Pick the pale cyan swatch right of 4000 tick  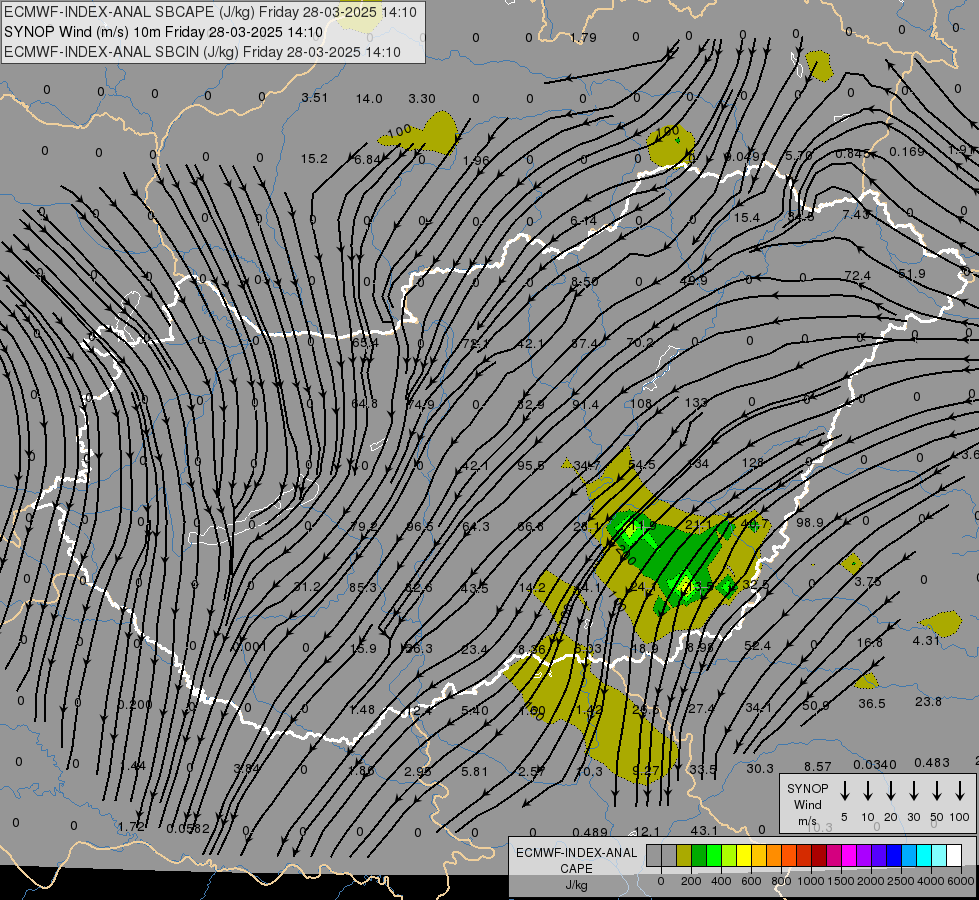(x=940, y=855)
